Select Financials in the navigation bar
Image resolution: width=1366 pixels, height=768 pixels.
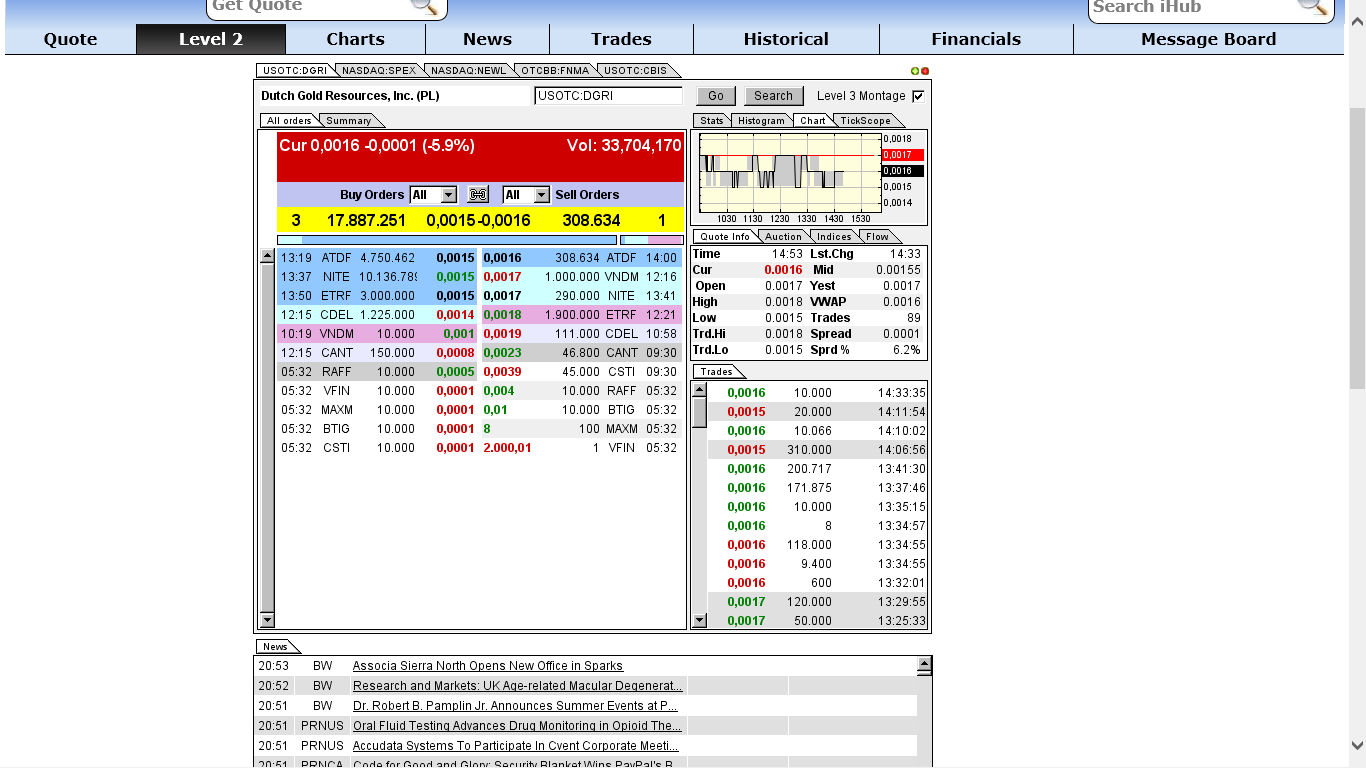pyautogui.click(x=976, y=39)
